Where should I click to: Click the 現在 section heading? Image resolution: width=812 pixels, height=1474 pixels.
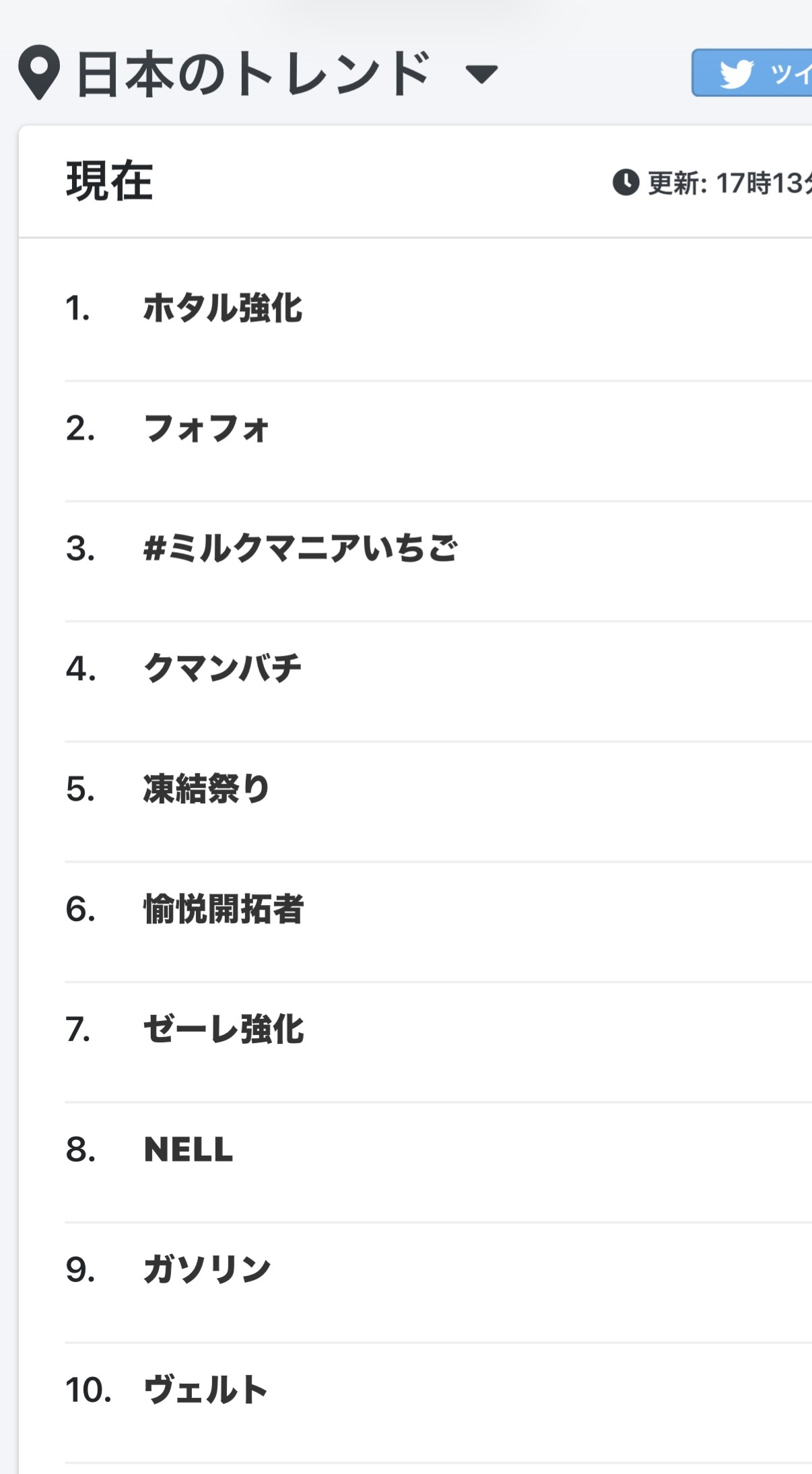(109, 182)
